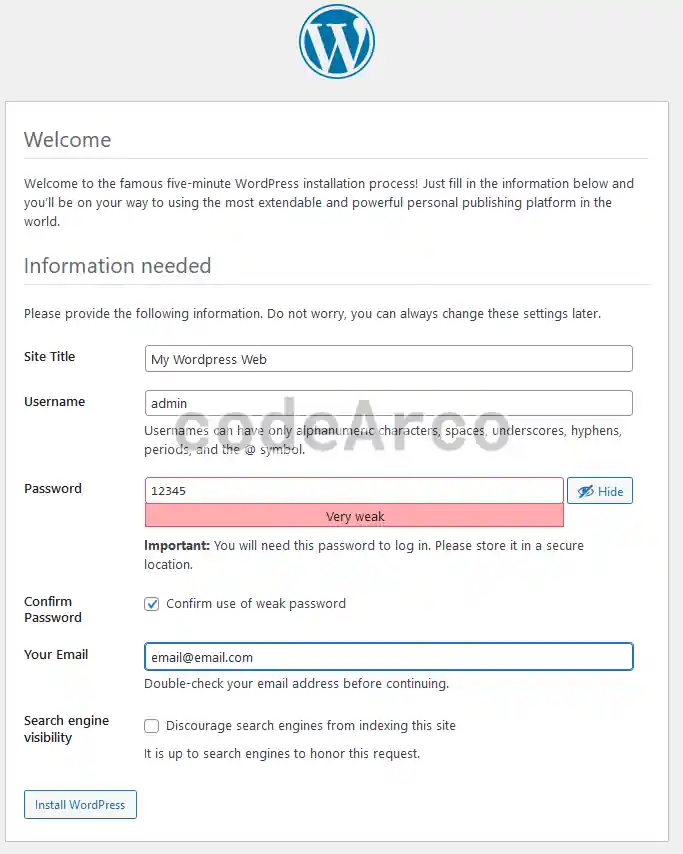Viewport: 683px width, 854px height.
Task: Click the Site Title input field
Action: (x=389, y=359)
